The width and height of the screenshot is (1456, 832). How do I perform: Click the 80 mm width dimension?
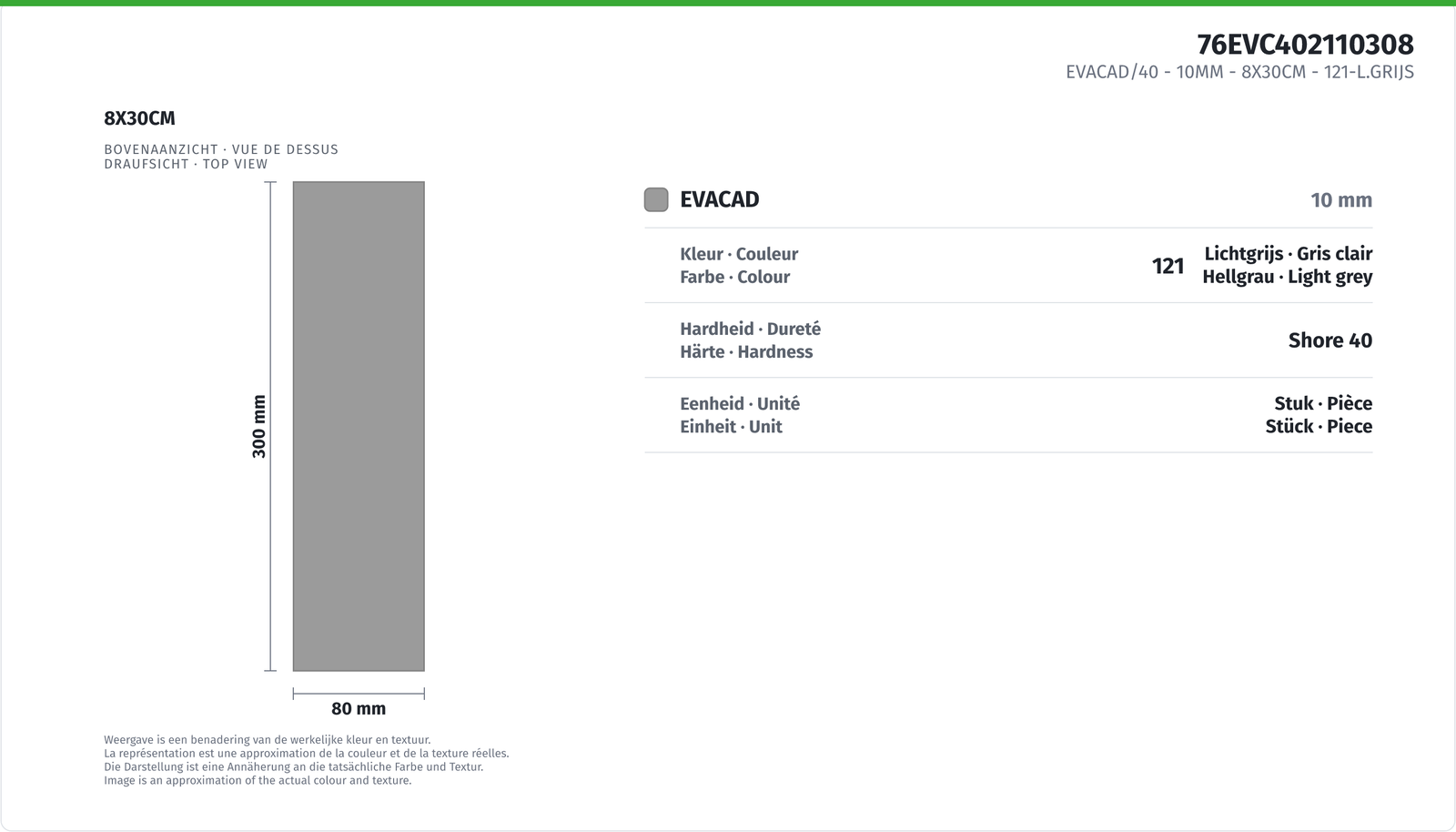359,708
